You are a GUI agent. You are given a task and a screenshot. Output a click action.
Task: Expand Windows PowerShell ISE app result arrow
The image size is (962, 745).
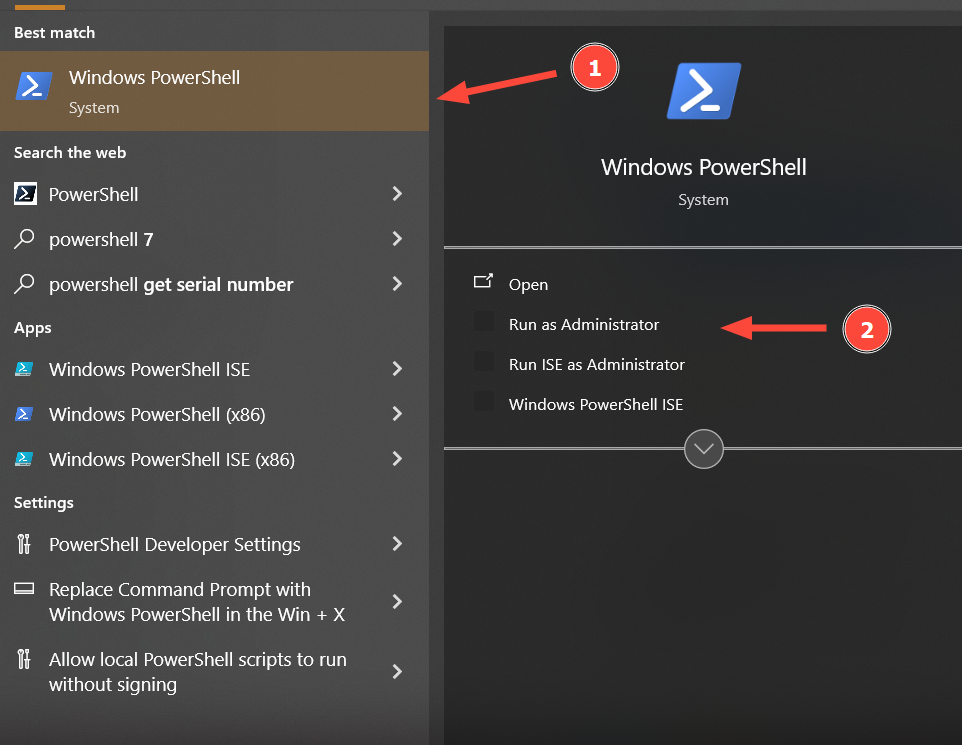point(397,369)
